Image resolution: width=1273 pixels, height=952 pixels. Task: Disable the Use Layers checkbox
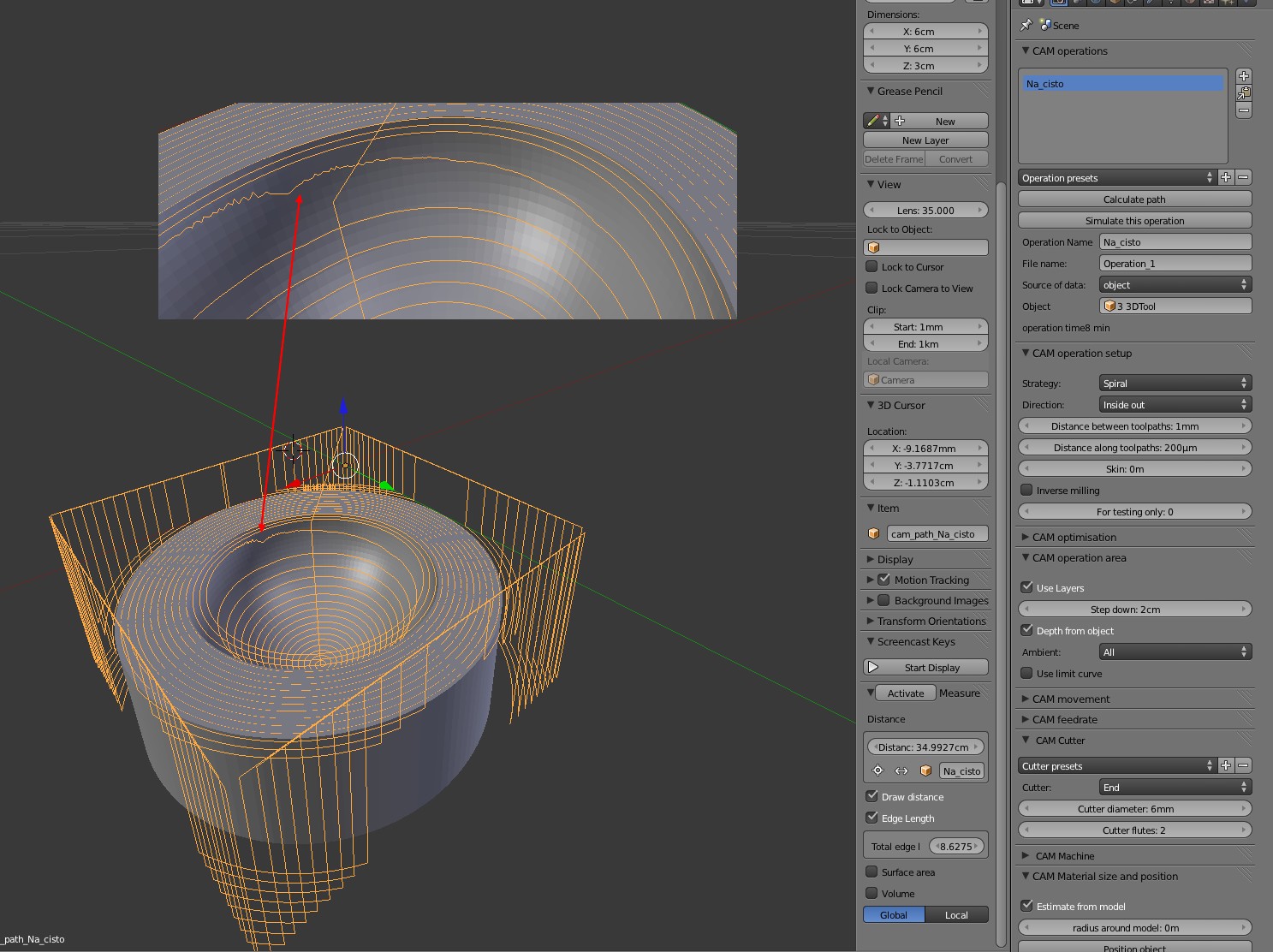coord(1026,587)
